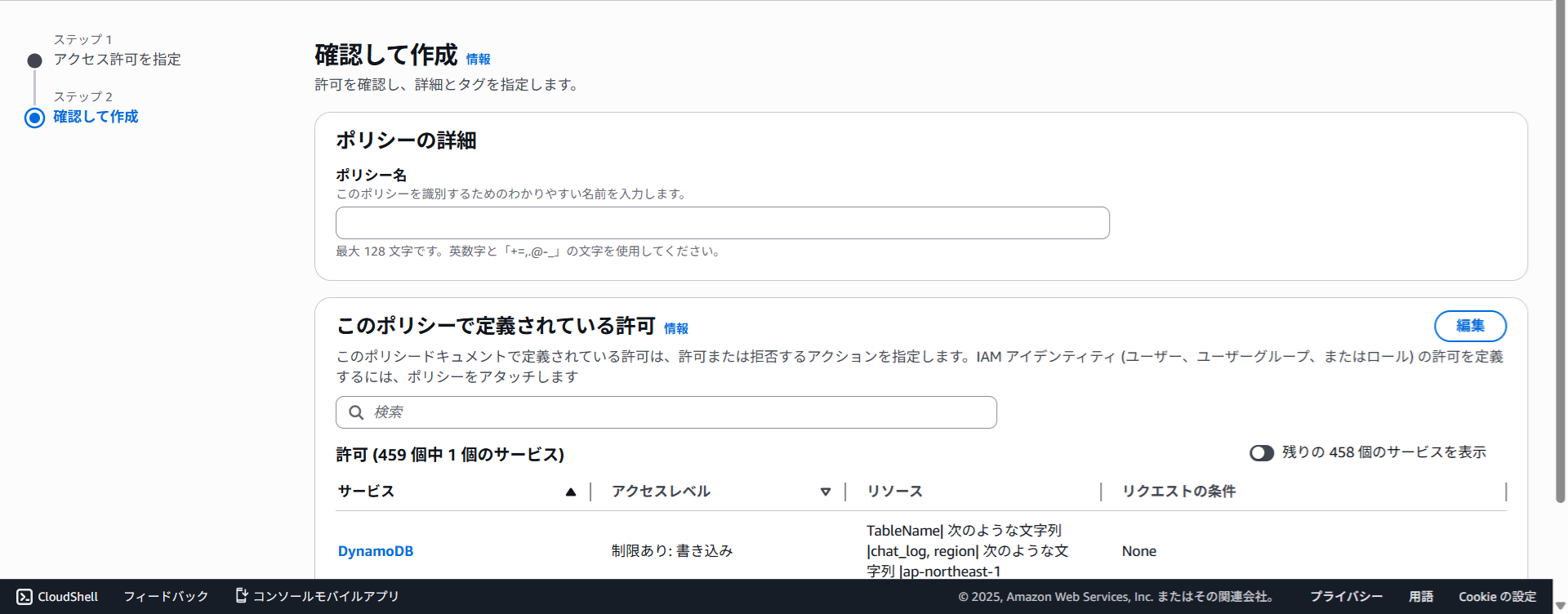Image resolution: width=1568 pixels, height=614 pixels.
Task: Click the Step 1 circle indicator
Action: 34,60
